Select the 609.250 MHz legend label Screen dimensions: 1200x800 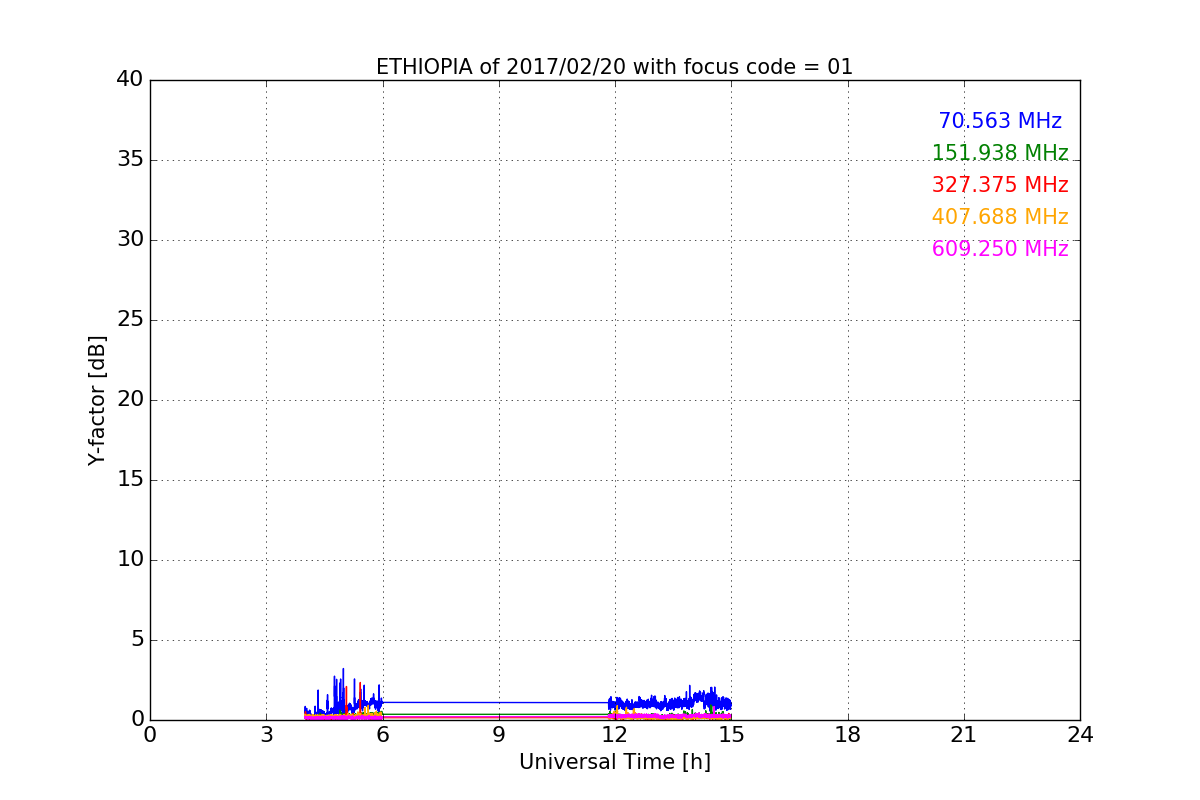coord(1000,249)
